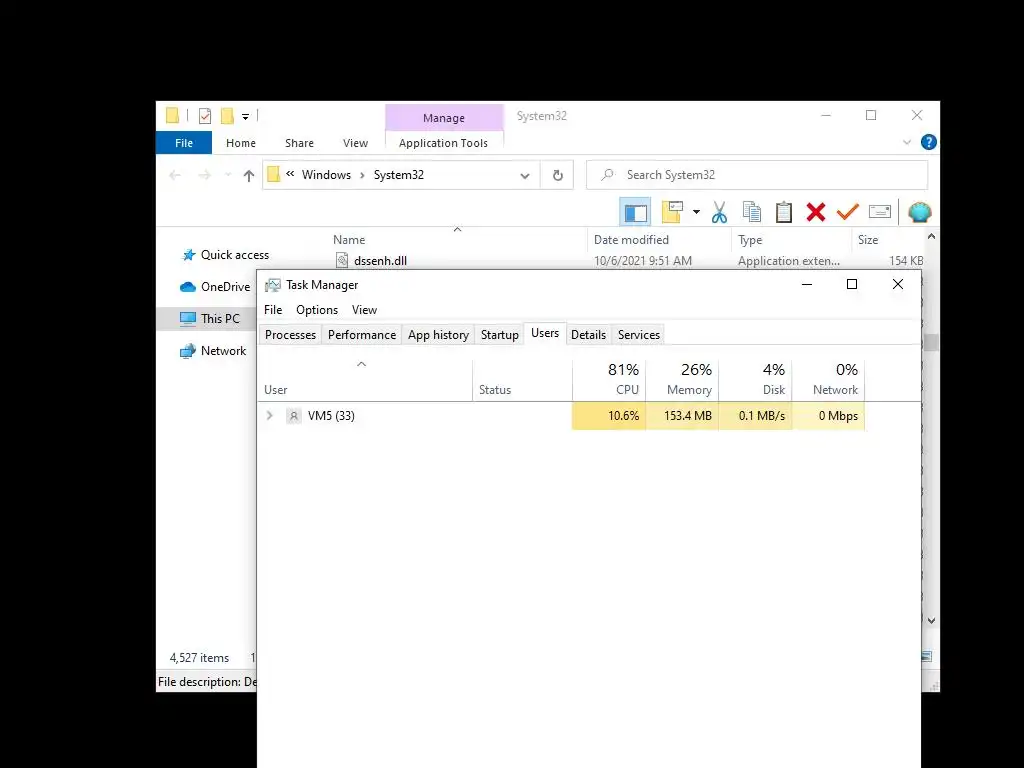This screenshot has height=768, width=1024.
Task: Click the blue help question mark icon
Action: (928, 142)
